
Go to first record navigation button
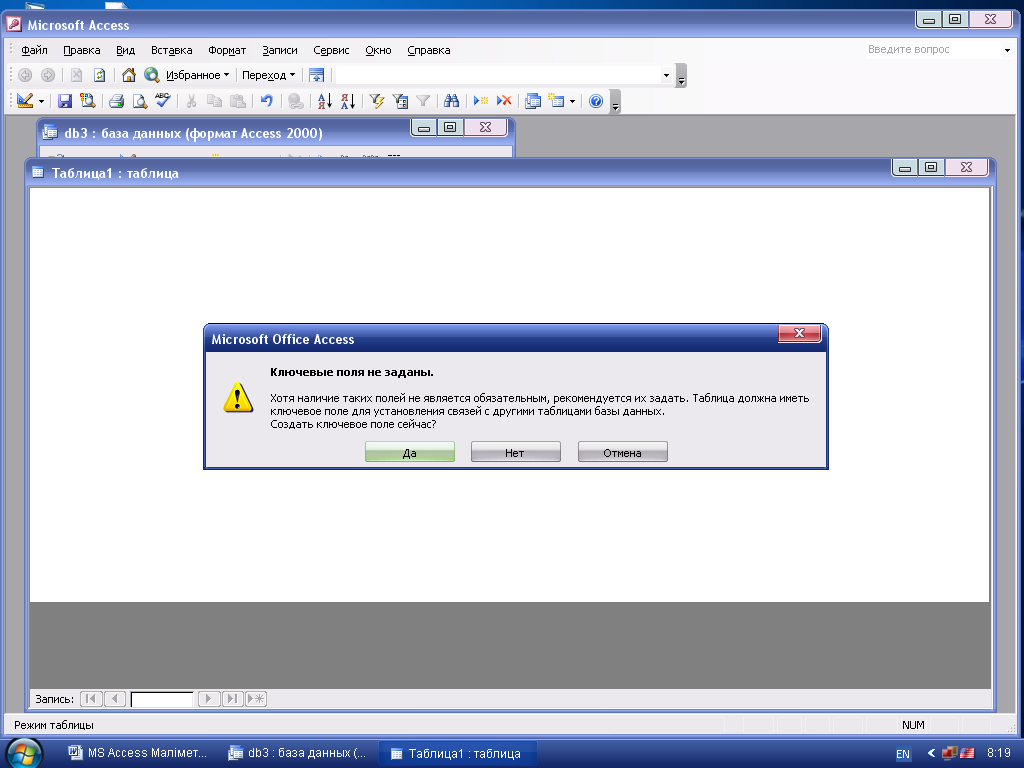(91, 699)
